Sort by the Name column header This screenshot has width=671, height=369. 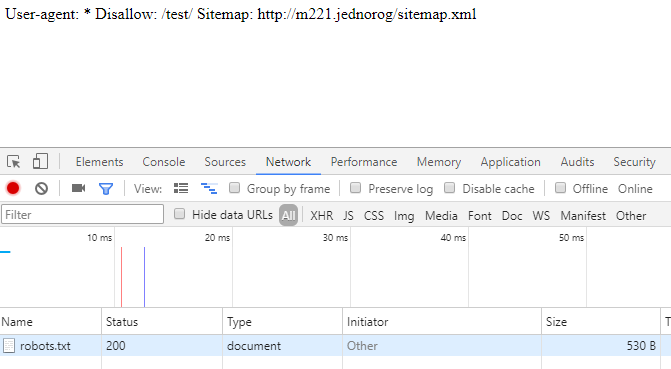coord(50,322)
